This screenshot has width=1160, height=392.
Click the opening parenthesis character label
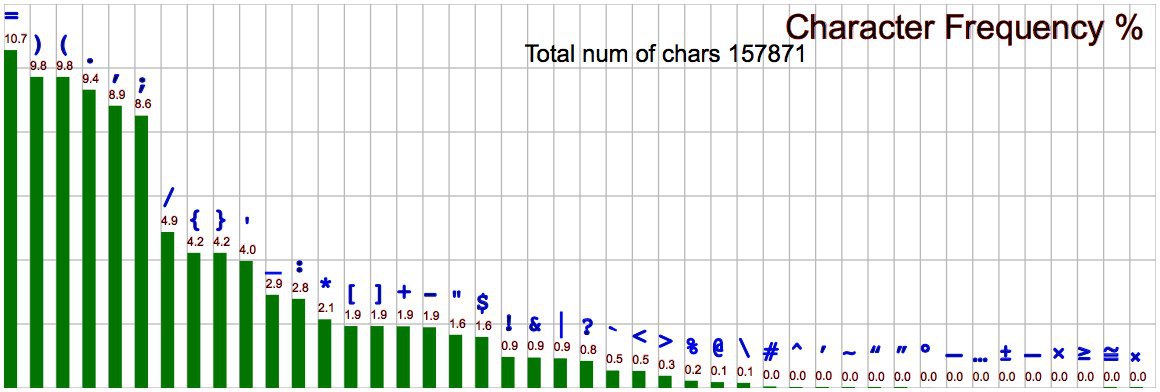tap(64, 44)
